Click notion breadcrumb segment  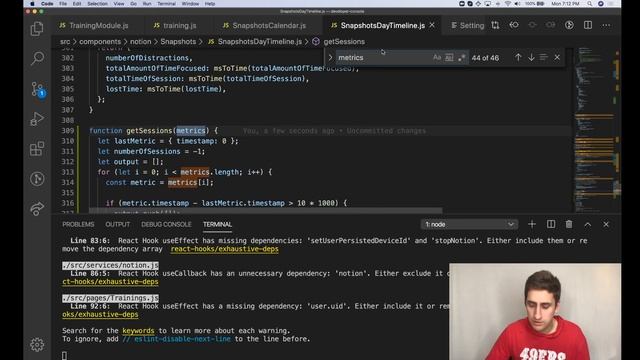click(x=140, y=42)
